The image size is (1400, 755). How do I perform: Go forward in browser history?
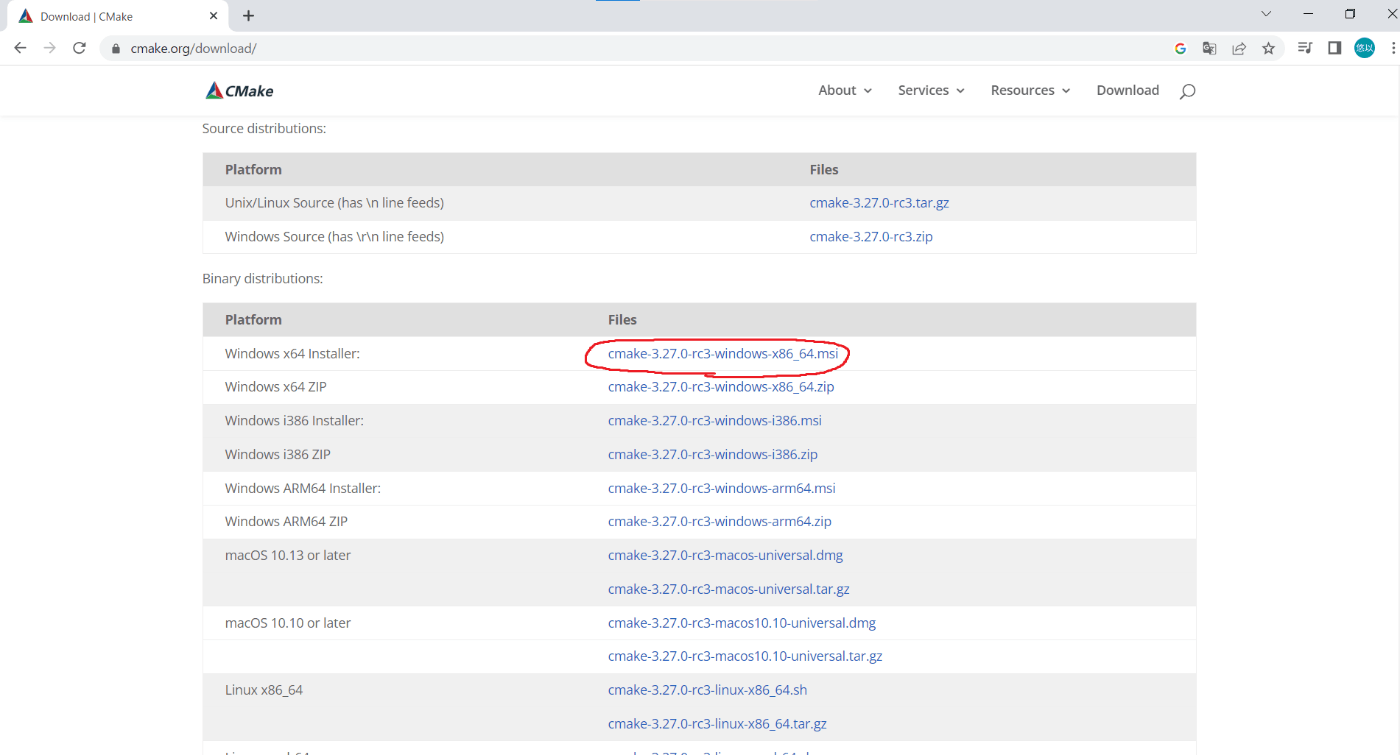pyautogui.click(x=50, y=48)
